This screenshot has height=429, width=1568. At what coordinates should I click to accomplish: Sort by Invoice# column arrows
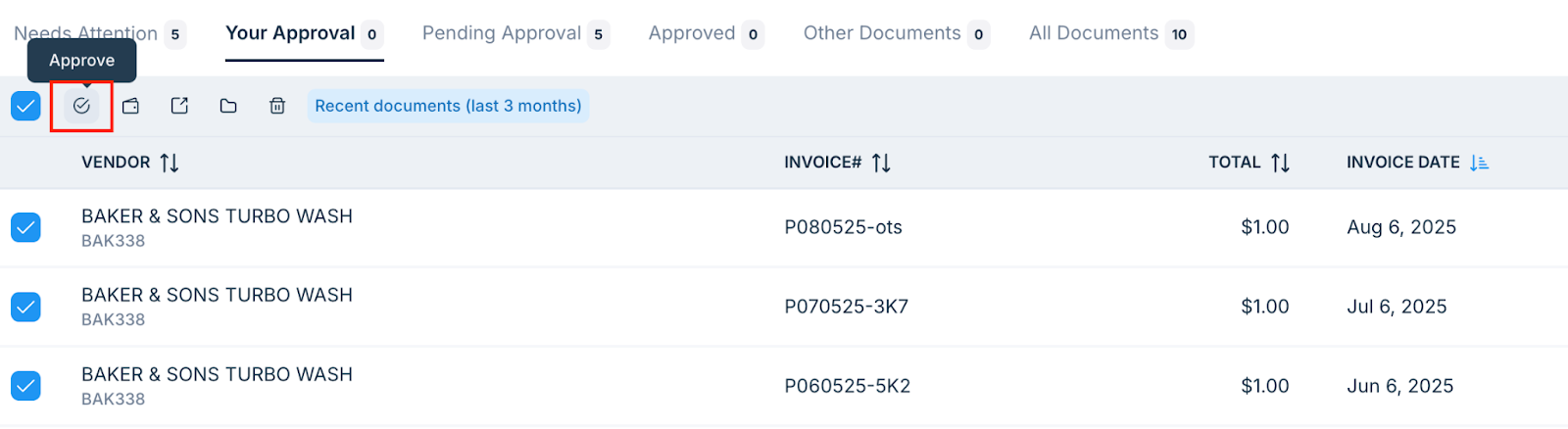[x=881, y=163]
